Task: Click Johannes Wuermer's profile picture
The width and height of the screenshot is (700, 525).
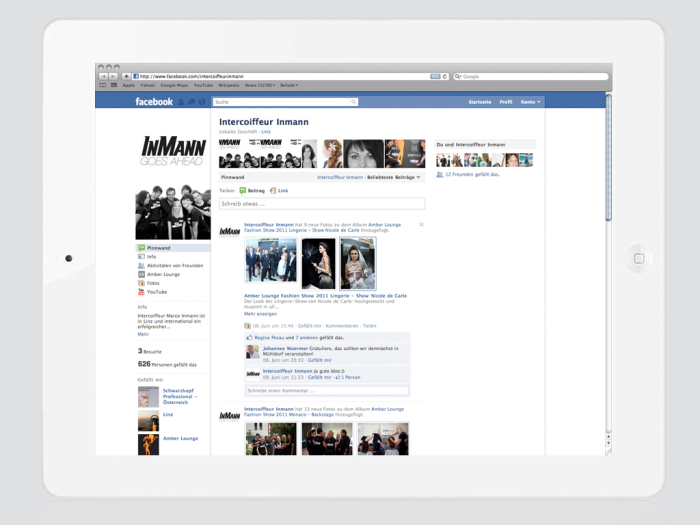Action: (253, 352)
